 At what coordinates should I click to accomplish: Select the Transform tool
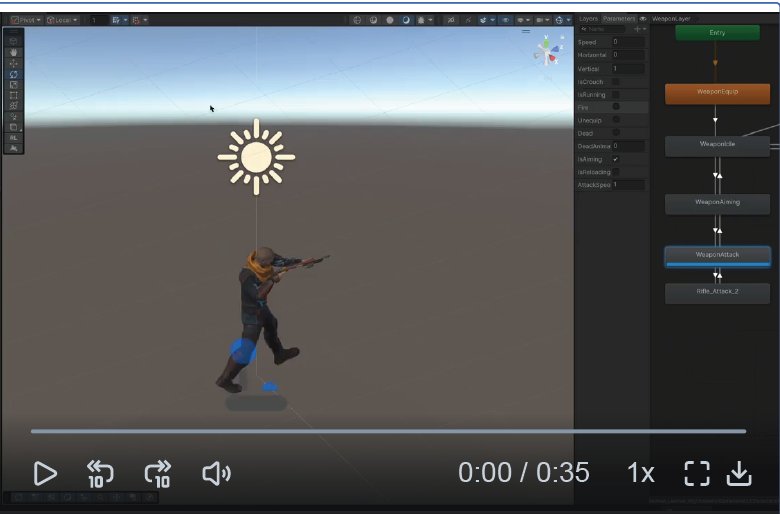click(13, 105)
